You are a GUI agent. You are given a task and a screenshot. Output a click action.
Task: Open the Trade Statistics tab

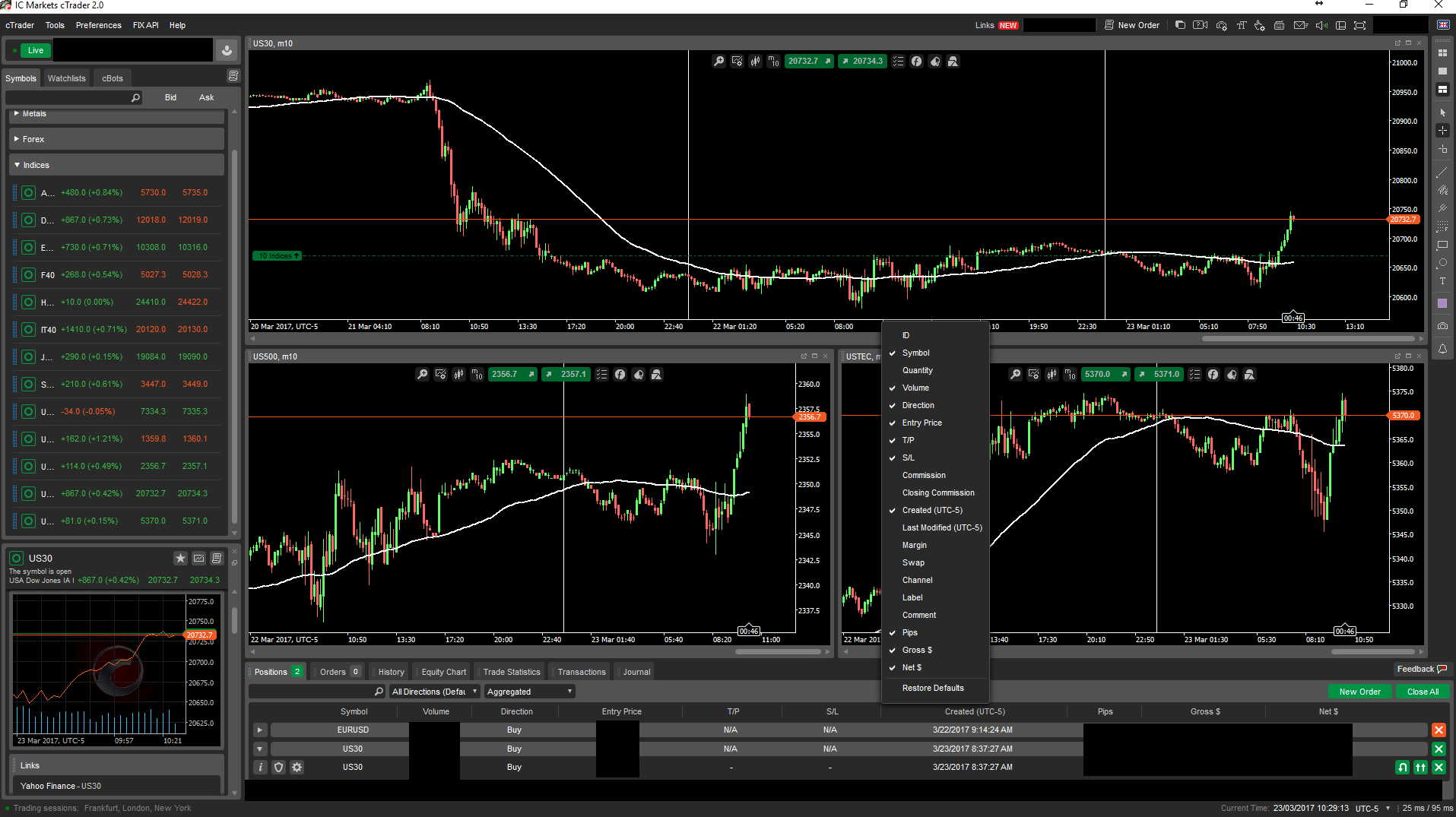(x=512, y=673)
